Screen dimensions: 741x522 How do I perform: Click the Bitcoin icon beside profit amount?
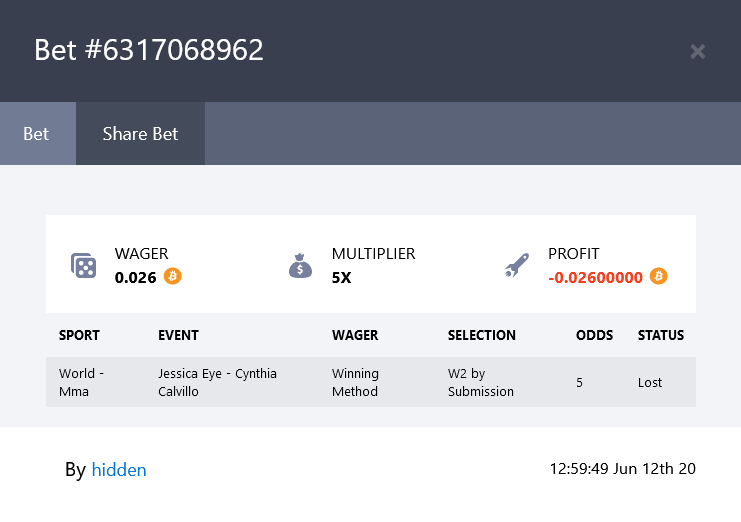tap(658, 276)
